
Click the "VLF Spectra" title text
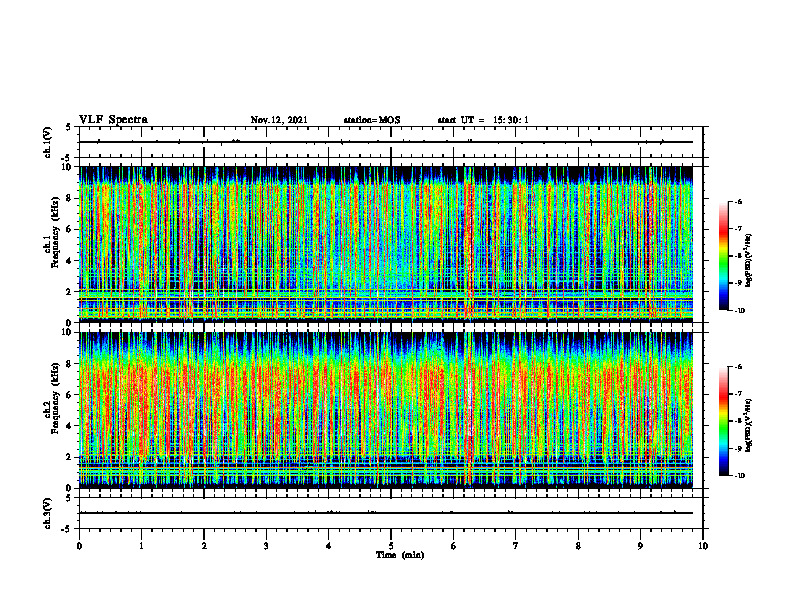pyautogui.click(x=113, y=120)
